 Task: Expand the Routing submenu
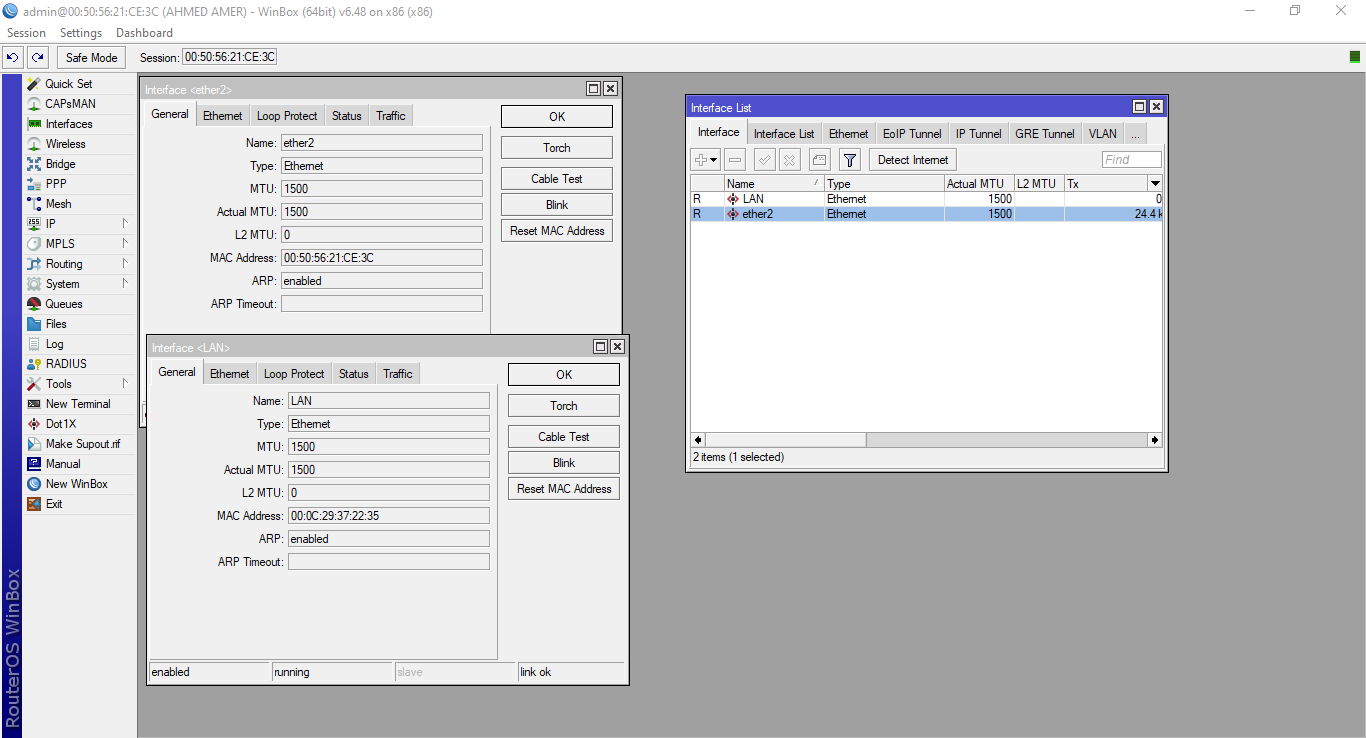tap(63, 263)
